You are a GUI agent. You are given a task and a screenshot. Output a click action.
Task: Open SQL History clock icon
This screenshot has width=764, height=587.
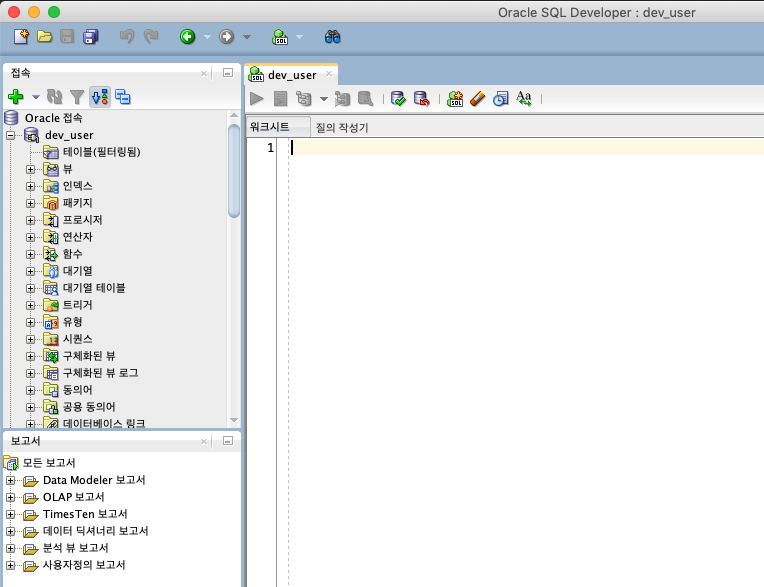(500, 99)
